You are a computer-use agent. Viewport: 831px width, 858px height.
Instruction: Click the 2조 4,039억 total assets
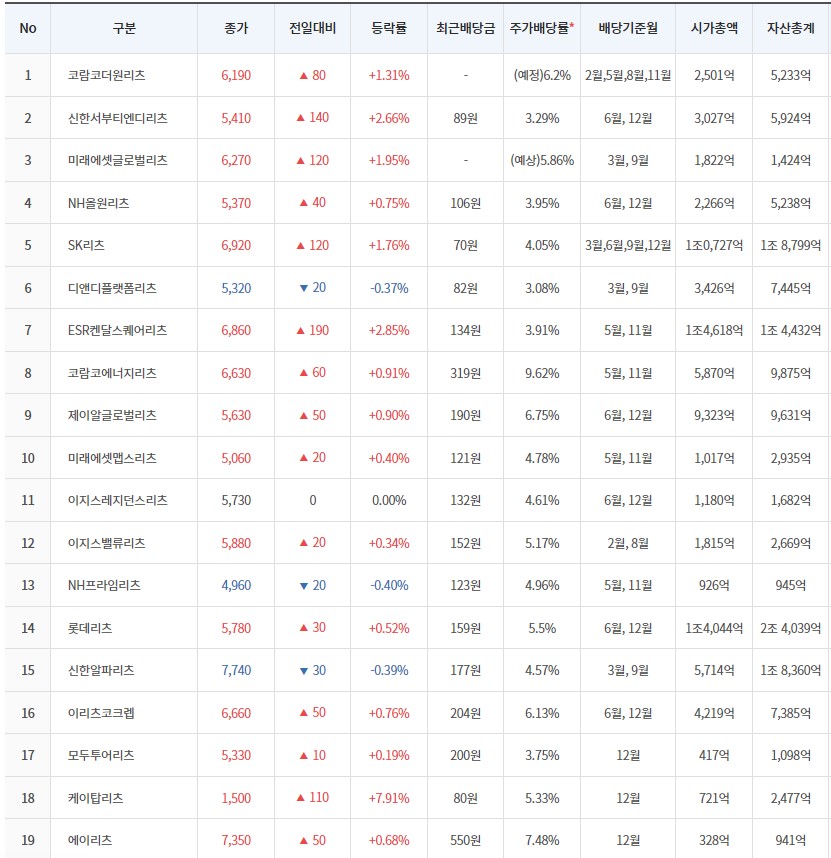click(791, 628)
